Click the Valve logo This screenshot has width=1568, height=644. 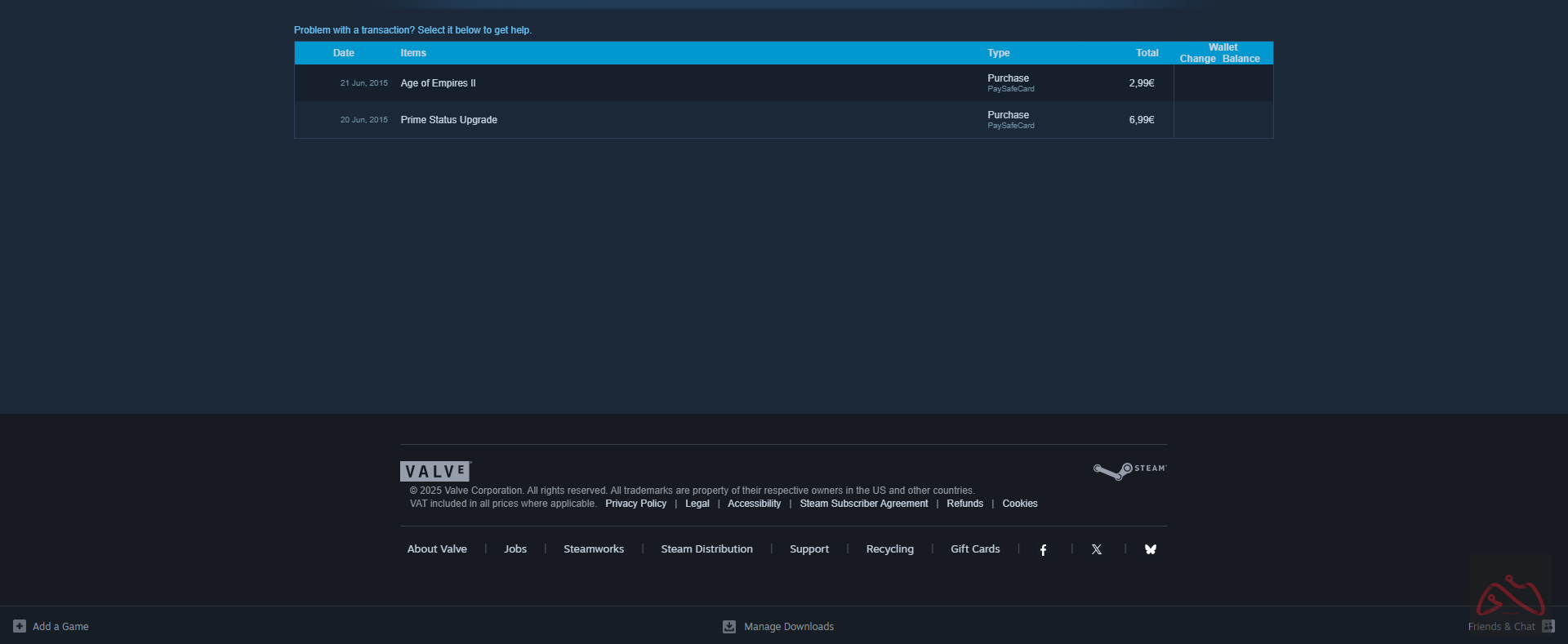point(434,471)
